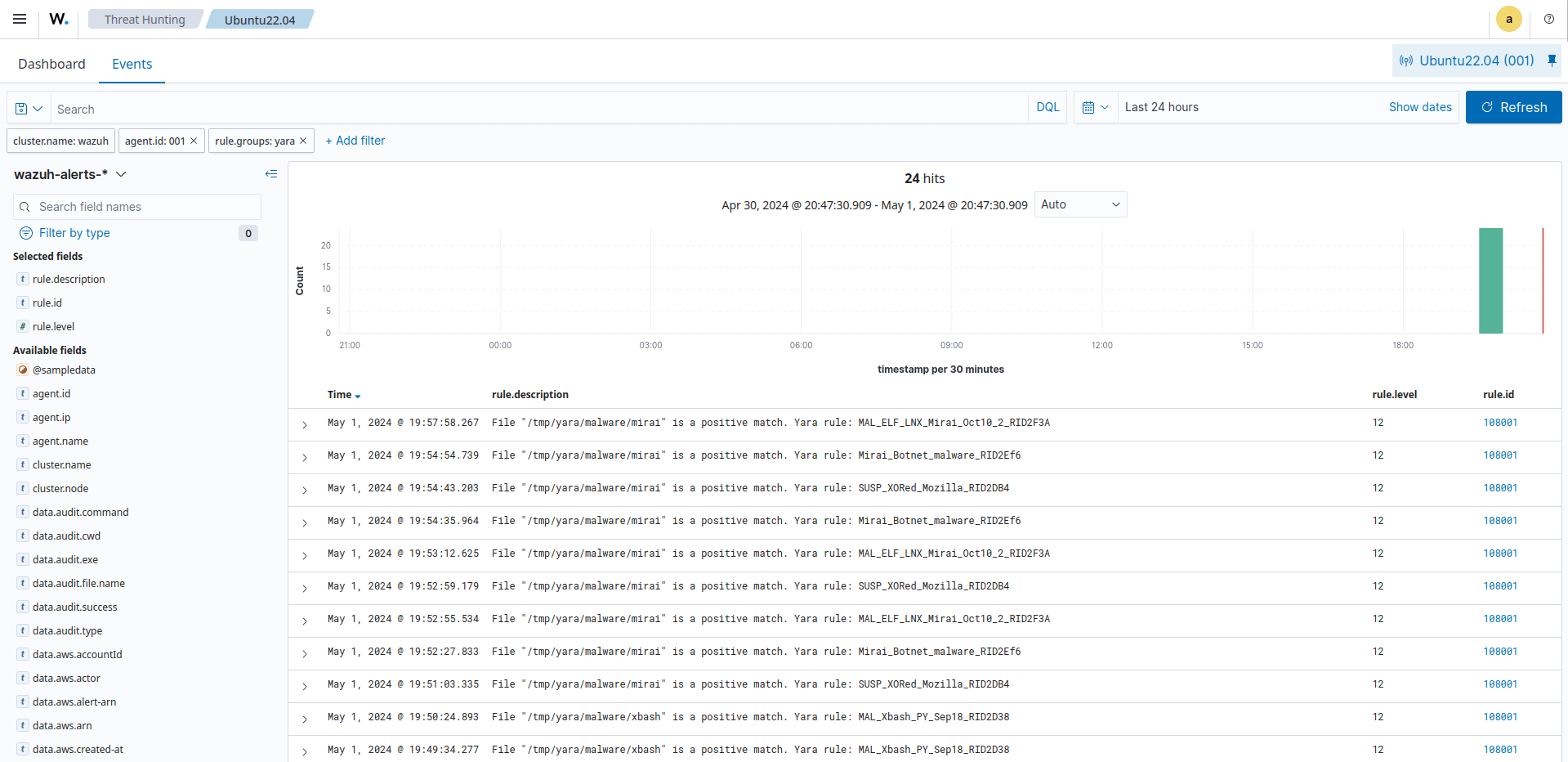
Task: Open the main navigation hamburger menu
Action: pos(19,19)
